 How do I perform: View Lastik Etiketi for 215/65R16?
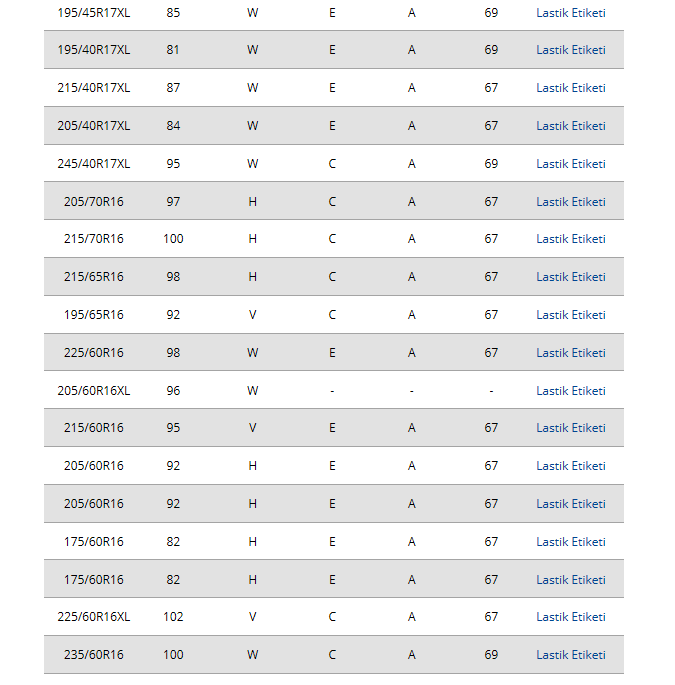pos(570,277)
